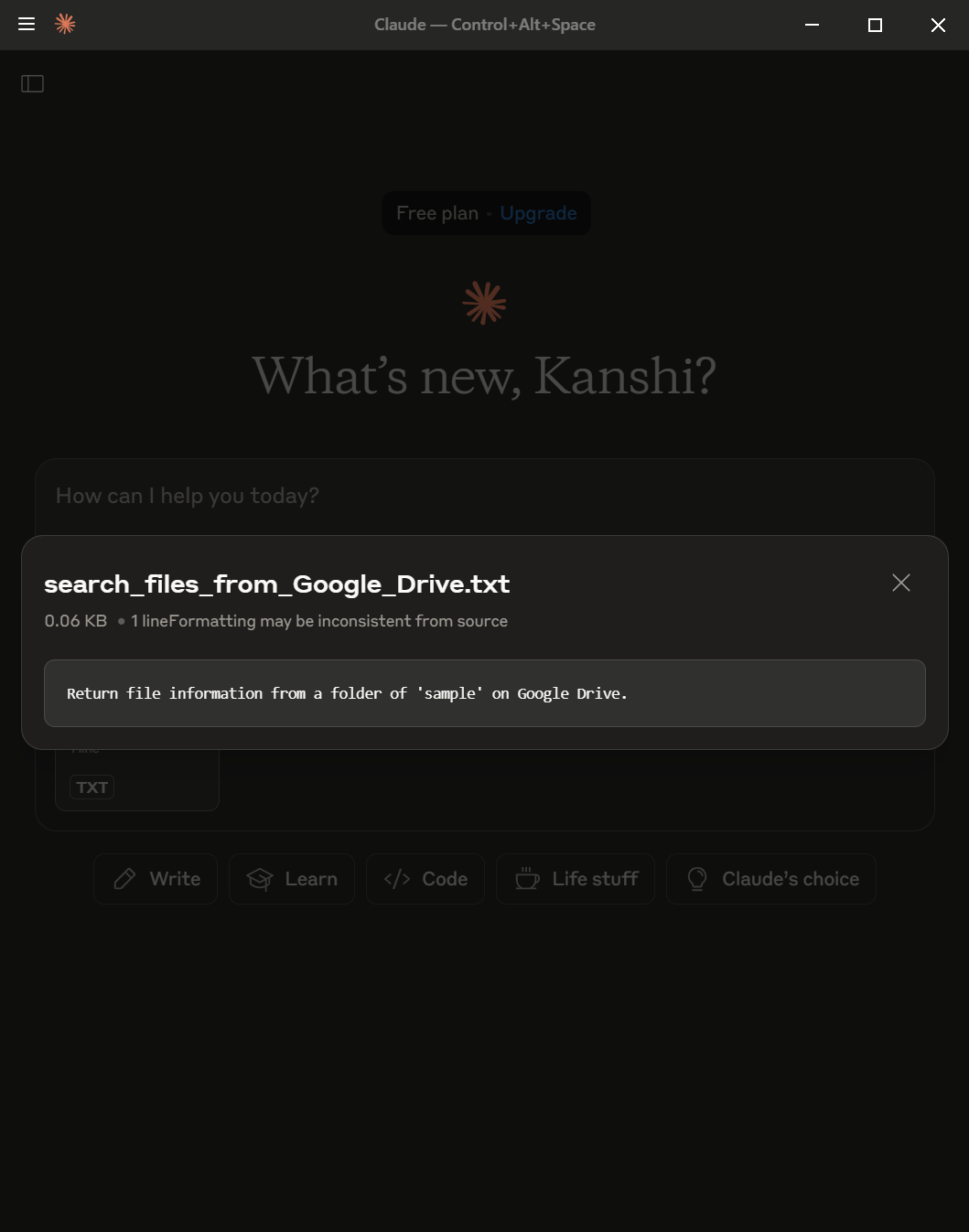Click the TXT attachment thumbnail
Screen dimensions: 969x1232
137,779
